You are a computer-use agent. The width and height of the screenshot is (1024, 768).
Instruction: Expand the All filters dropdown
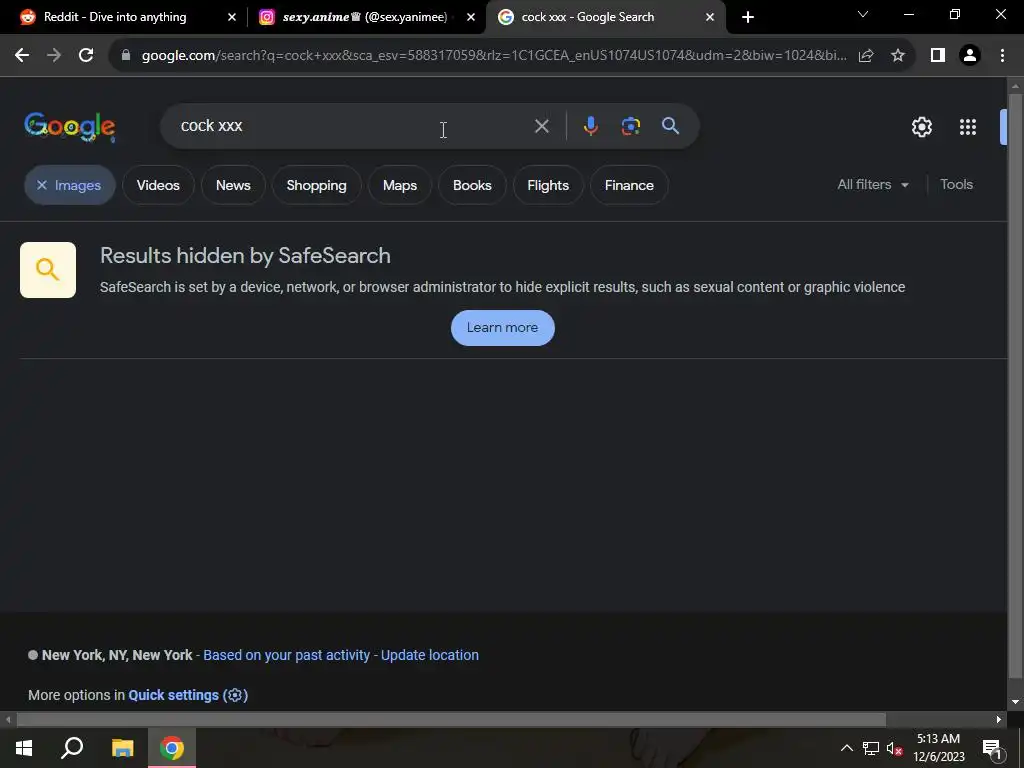coord(872,185)
